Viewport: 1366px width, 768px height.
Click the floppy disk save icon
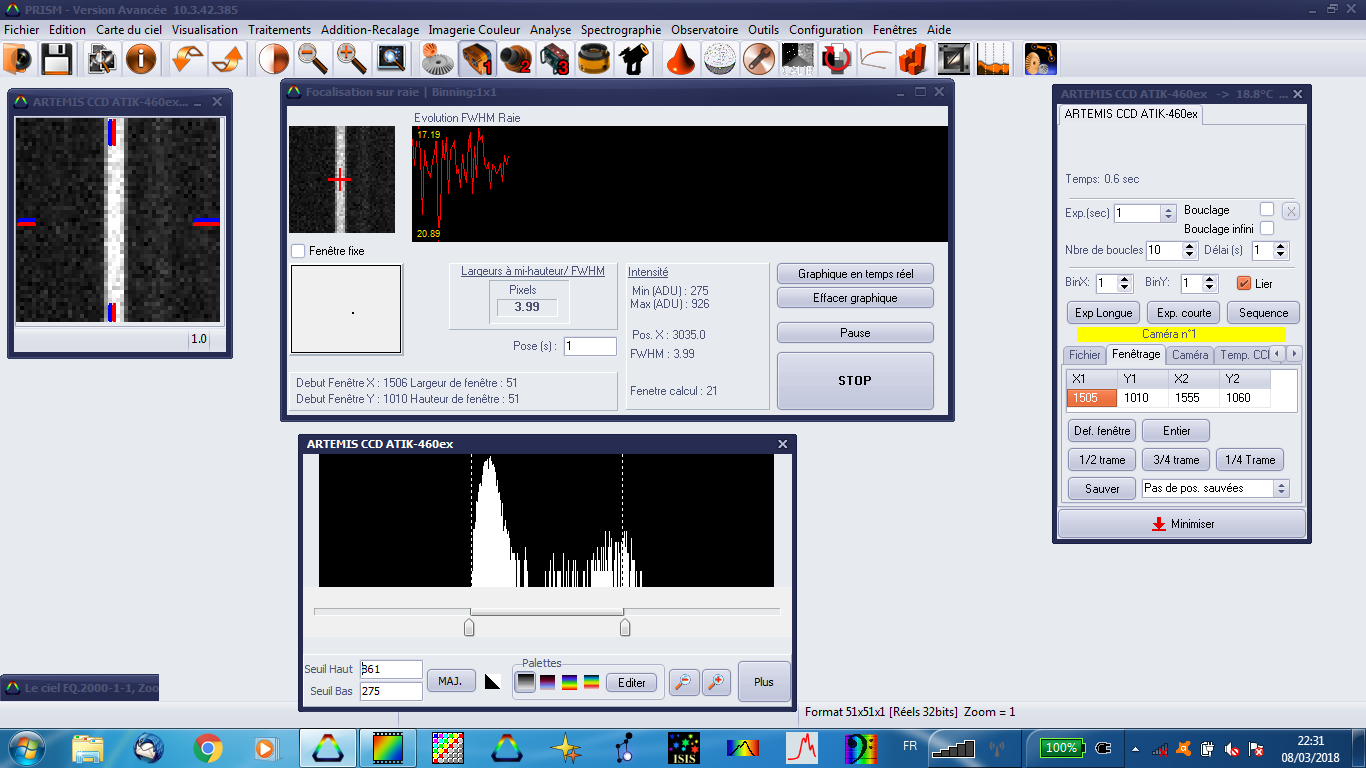56,60
